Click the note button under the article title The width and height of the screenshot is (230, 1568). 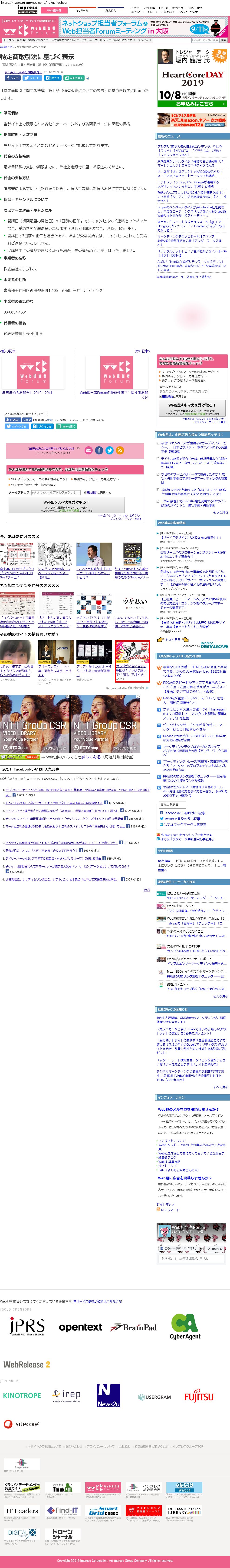click(x=74, y=78)
